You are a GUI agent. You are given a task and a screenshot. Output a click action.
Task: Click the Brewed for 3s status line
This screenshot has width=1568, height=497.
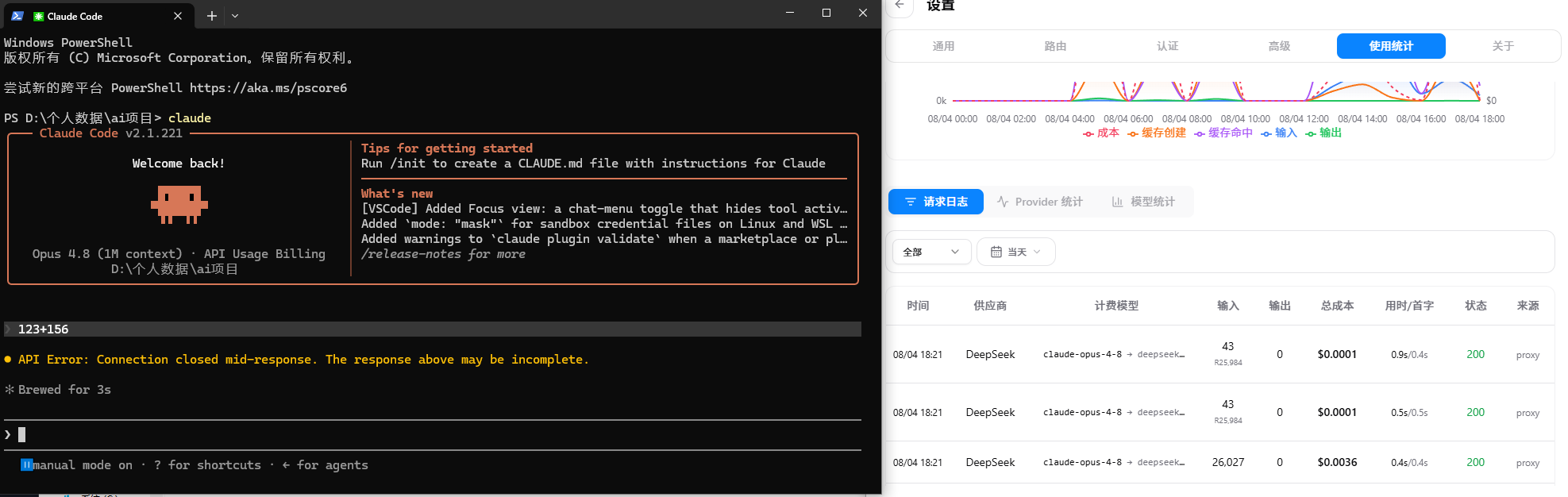[x=57, y=390]
